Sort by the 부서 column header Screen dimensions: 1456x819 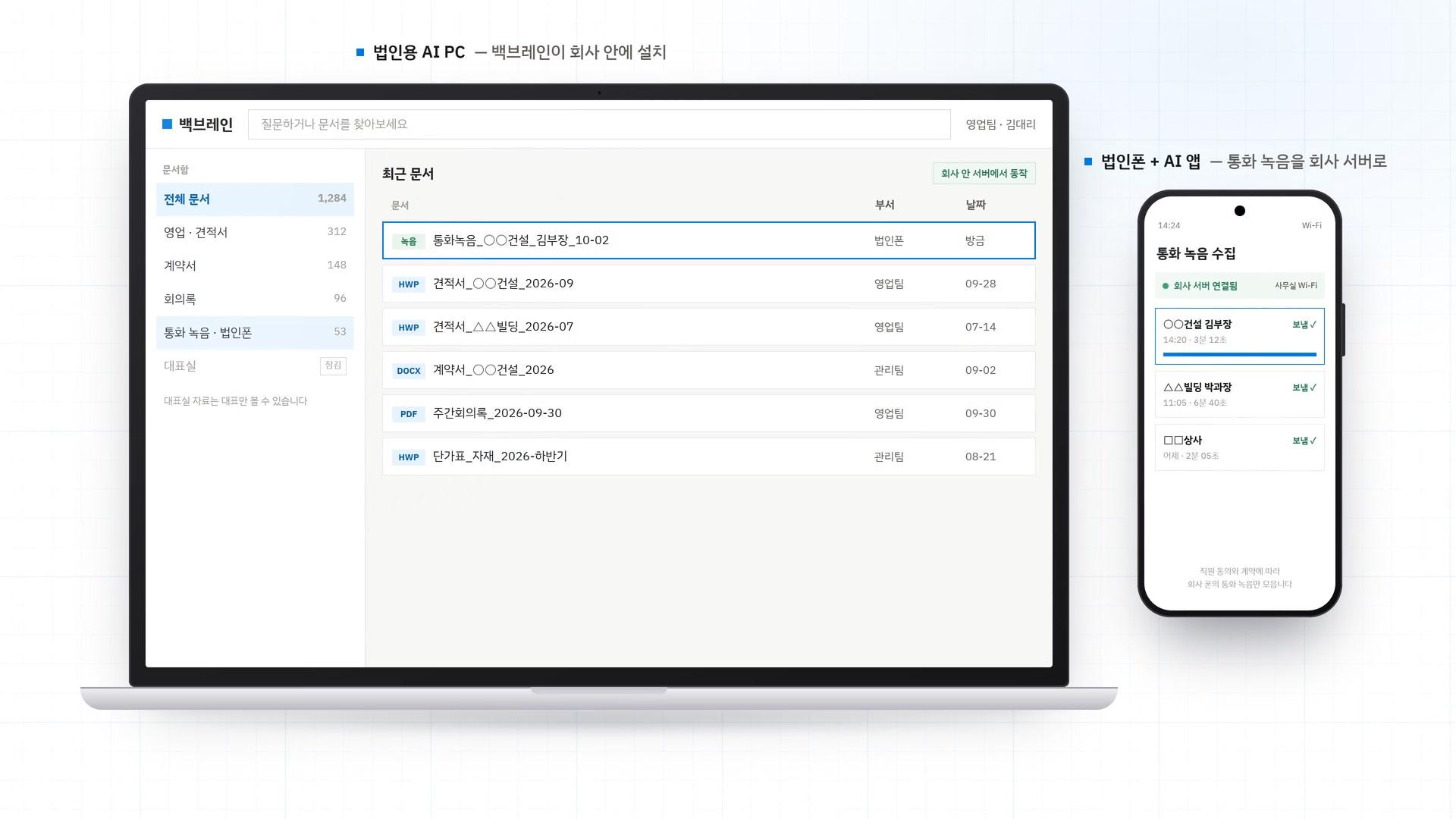(884, 205)
